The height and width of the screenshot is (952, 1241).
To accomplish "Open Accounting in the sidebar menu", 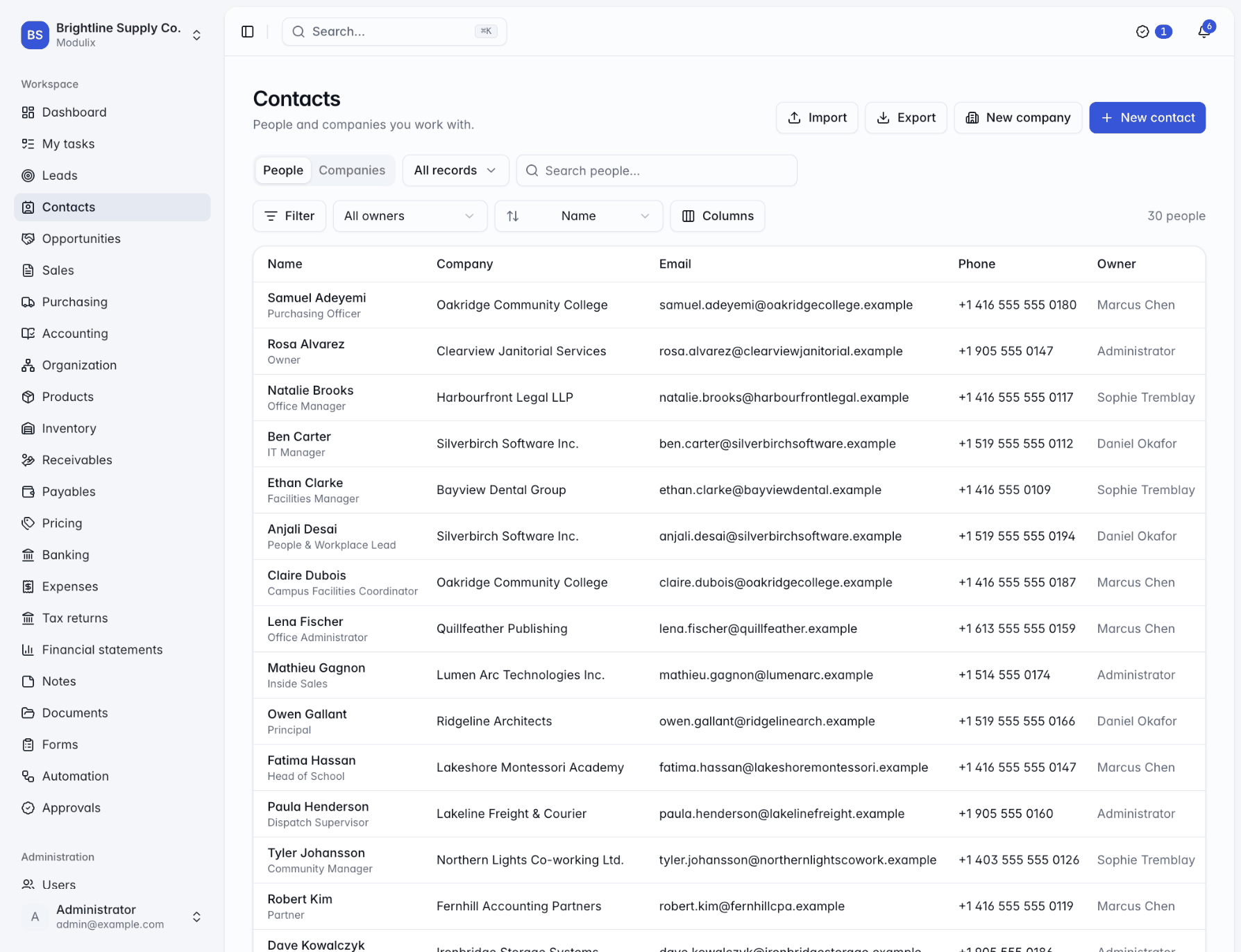I will click(x=112, y=334).
